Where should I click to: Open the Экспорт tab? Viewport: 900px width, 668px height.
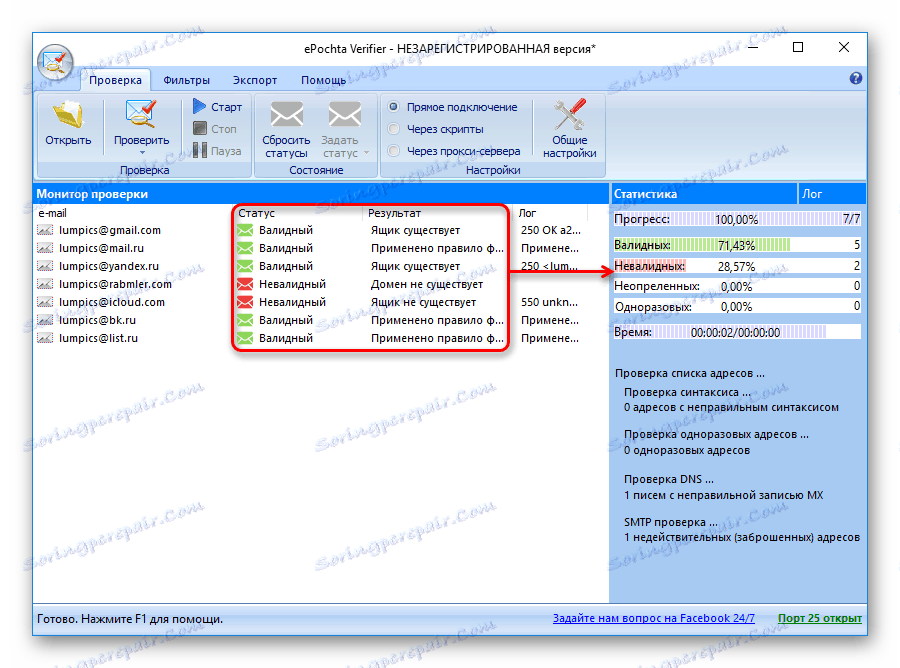pos(254,79)
